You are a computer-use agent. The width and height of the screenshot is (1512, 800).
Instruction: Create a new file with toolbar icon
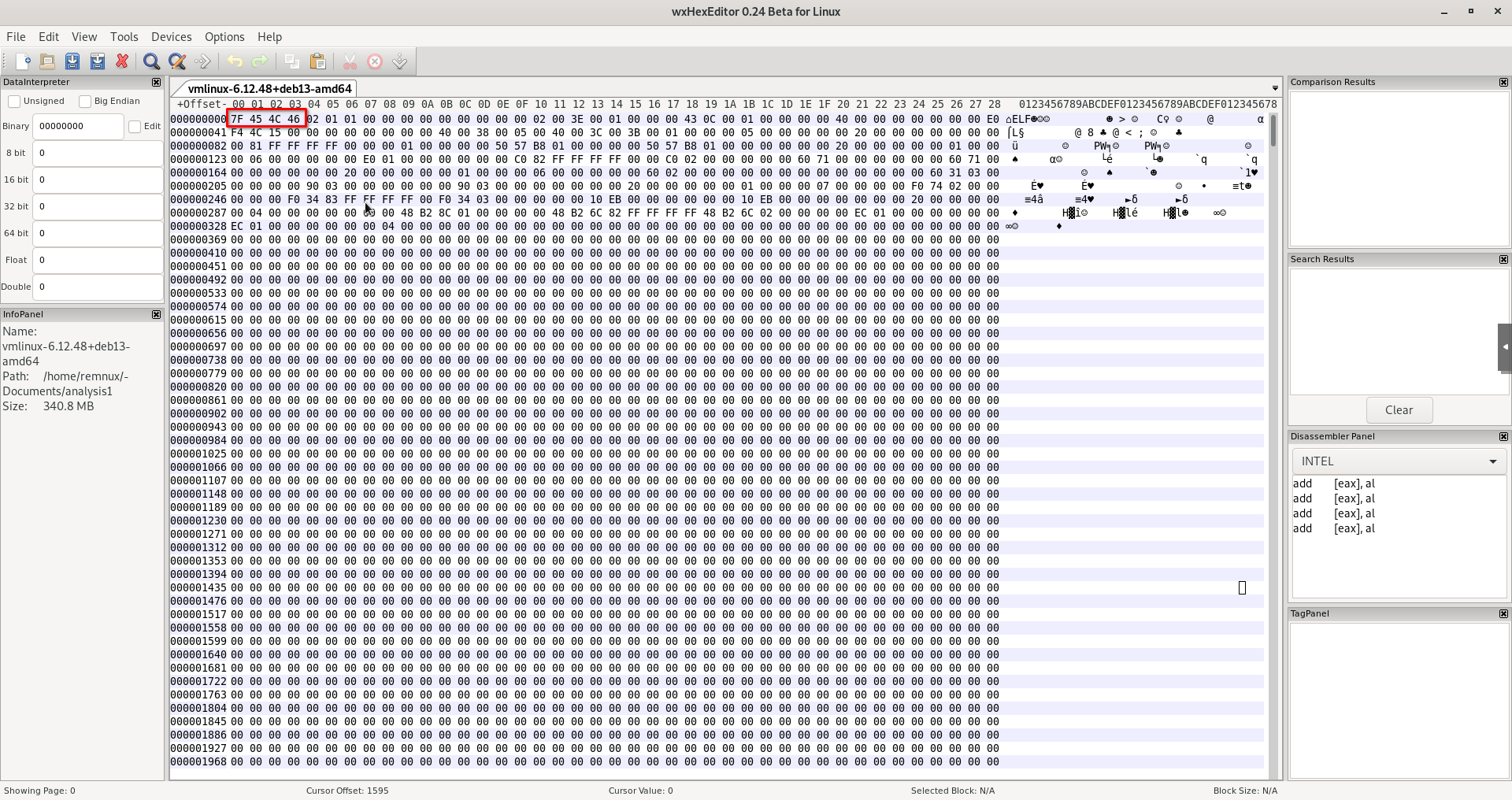pyautogui.click(x=23, y=61)
